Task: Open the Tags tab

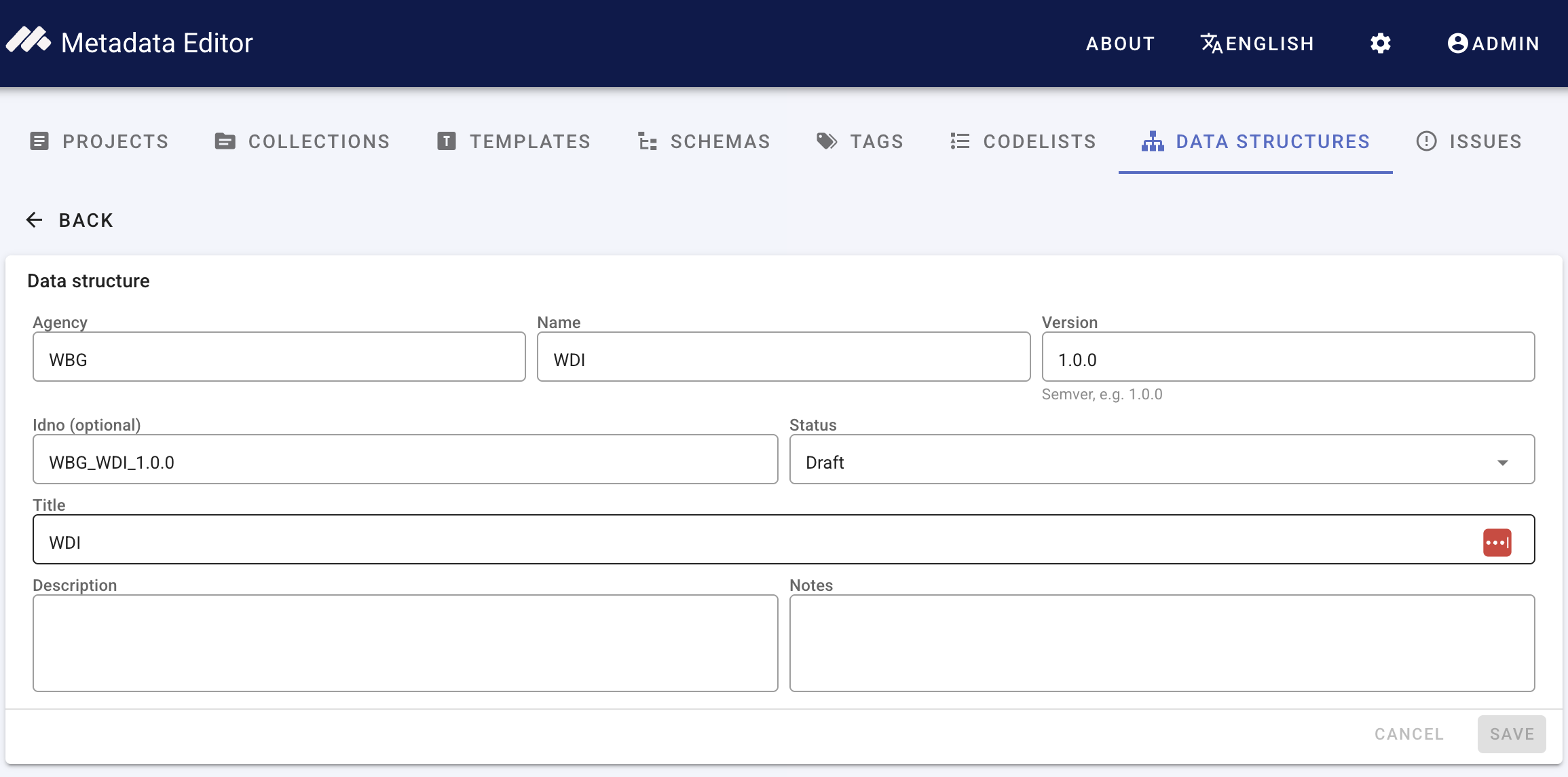Action: (860, 141)
